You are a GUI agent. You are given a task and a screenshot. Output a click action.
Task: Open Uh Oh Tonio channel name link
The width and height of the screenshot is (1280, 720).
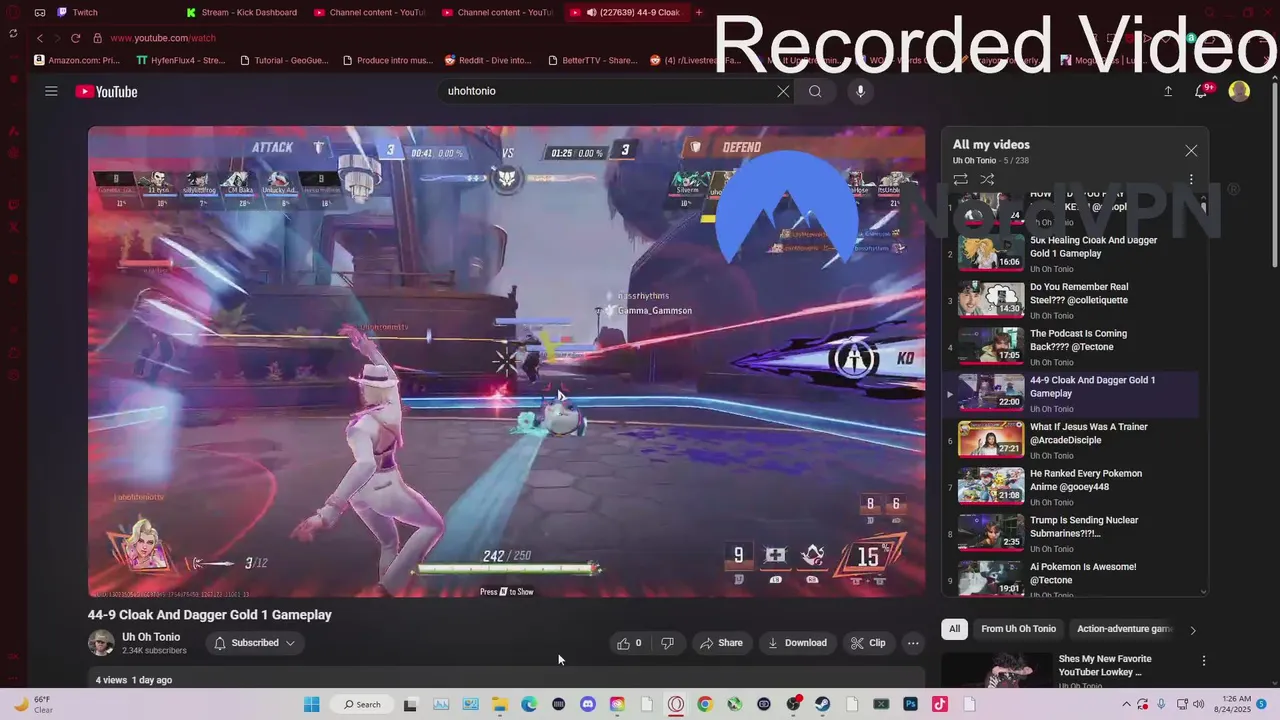[151, 637]
